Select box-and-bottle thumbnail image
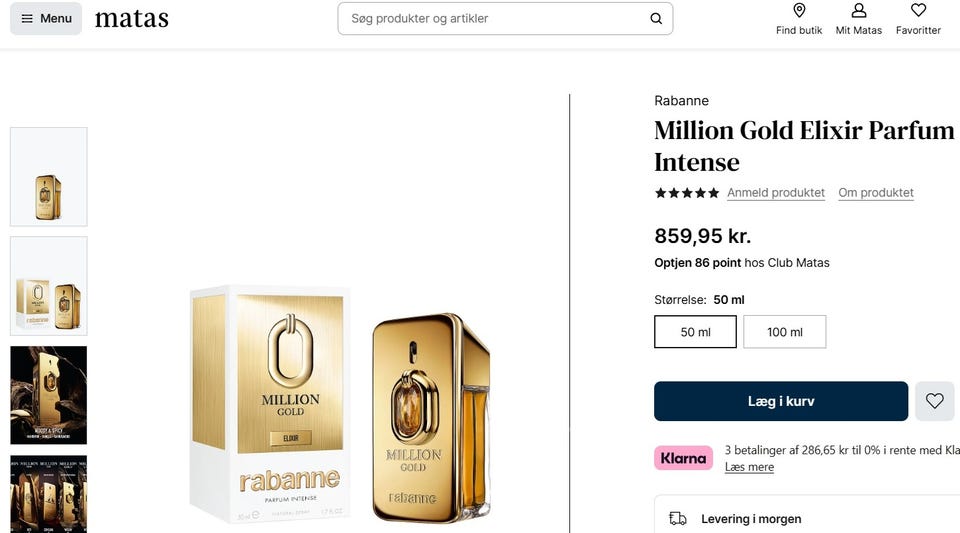960x533 pixels. (48, 286)
